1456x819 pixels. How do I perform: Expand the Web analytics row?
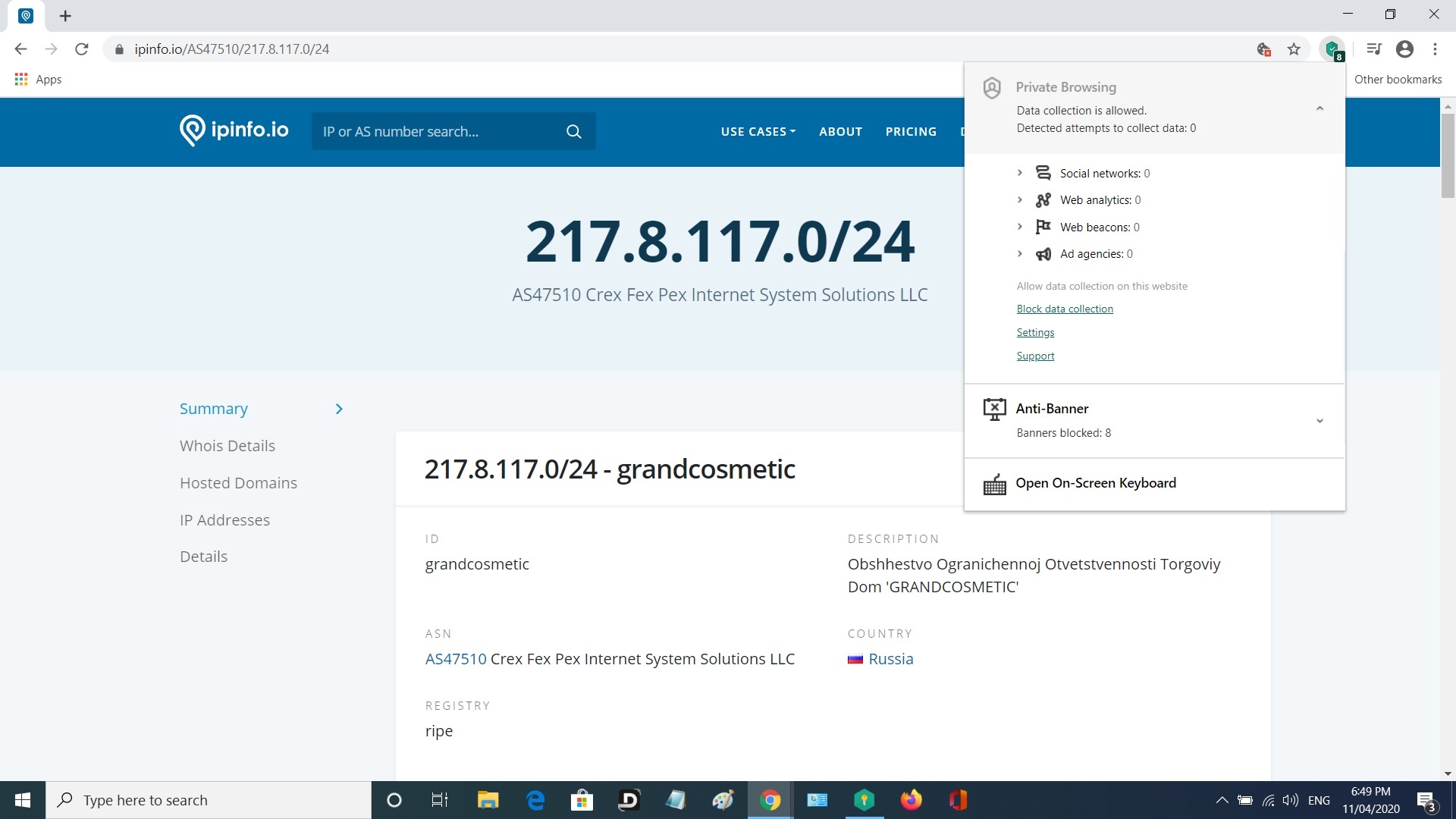click(1020, 199)
